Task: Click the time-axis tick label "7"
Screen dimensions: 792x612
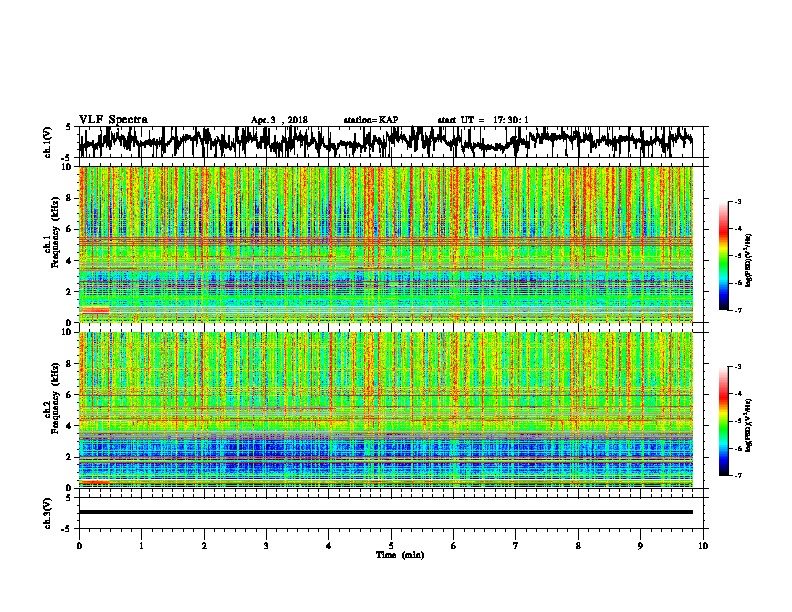Action: [x=516, y=545]
